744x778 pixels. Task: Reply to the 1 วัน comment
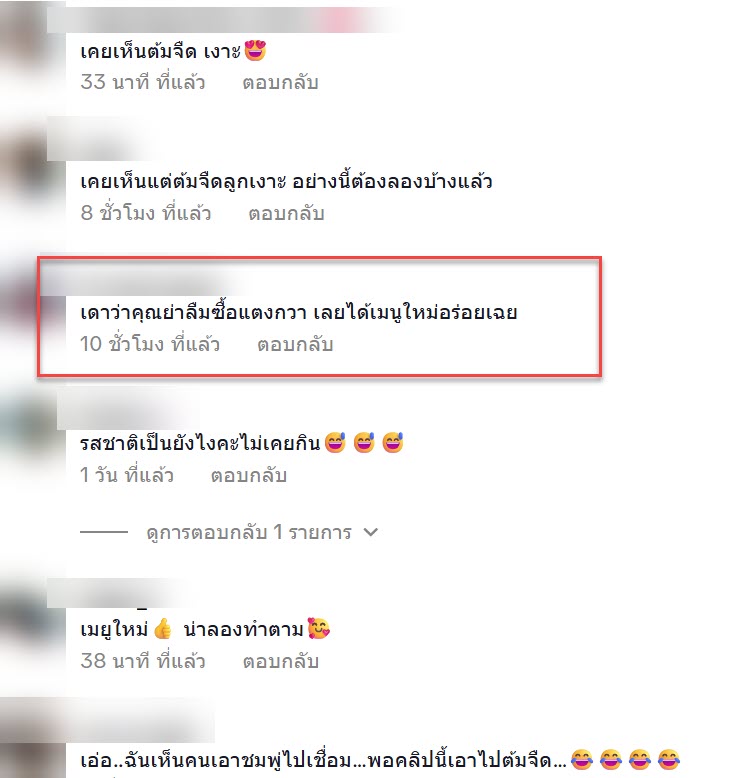tap(249, 476)
